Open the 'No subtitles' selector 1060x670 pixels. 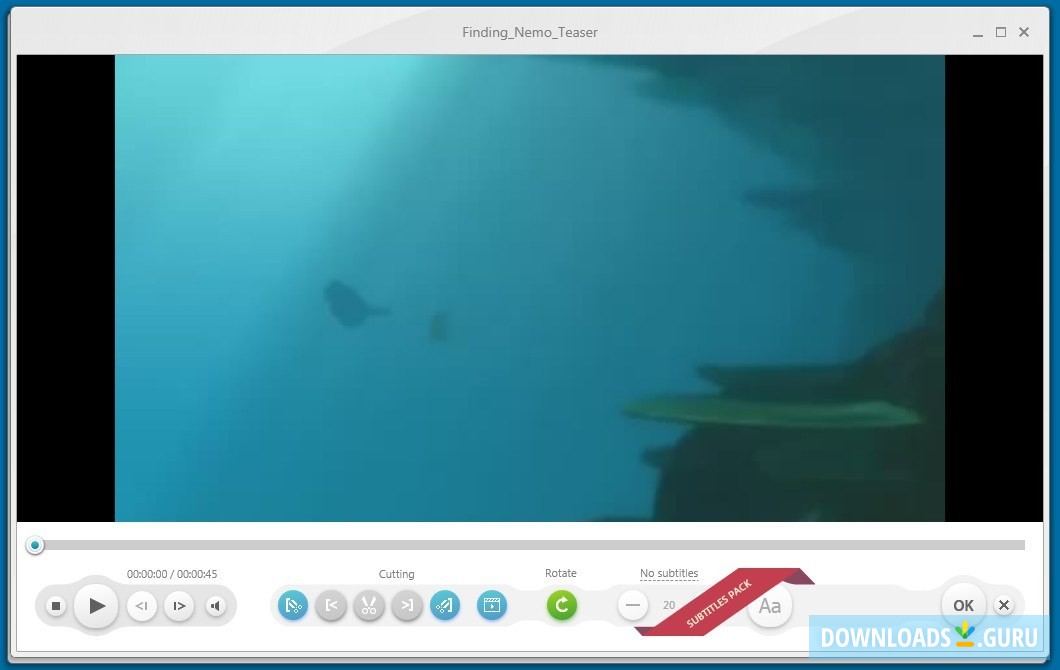tap(669, 573)
